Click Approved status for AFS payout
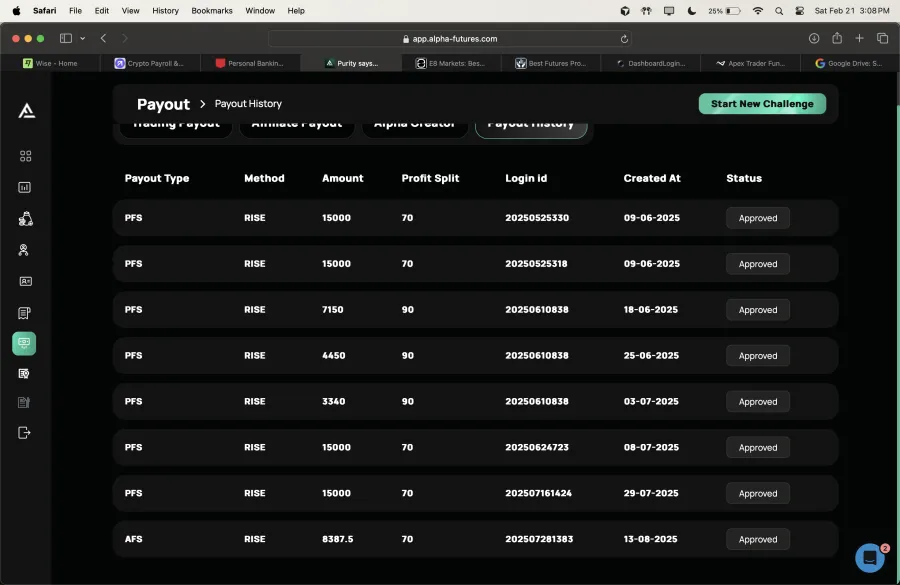 [x=758, y=540]
